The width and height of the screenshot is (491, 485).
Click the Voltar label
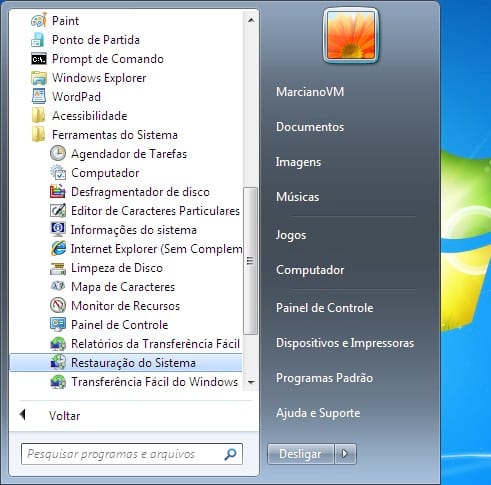point(65,416)
